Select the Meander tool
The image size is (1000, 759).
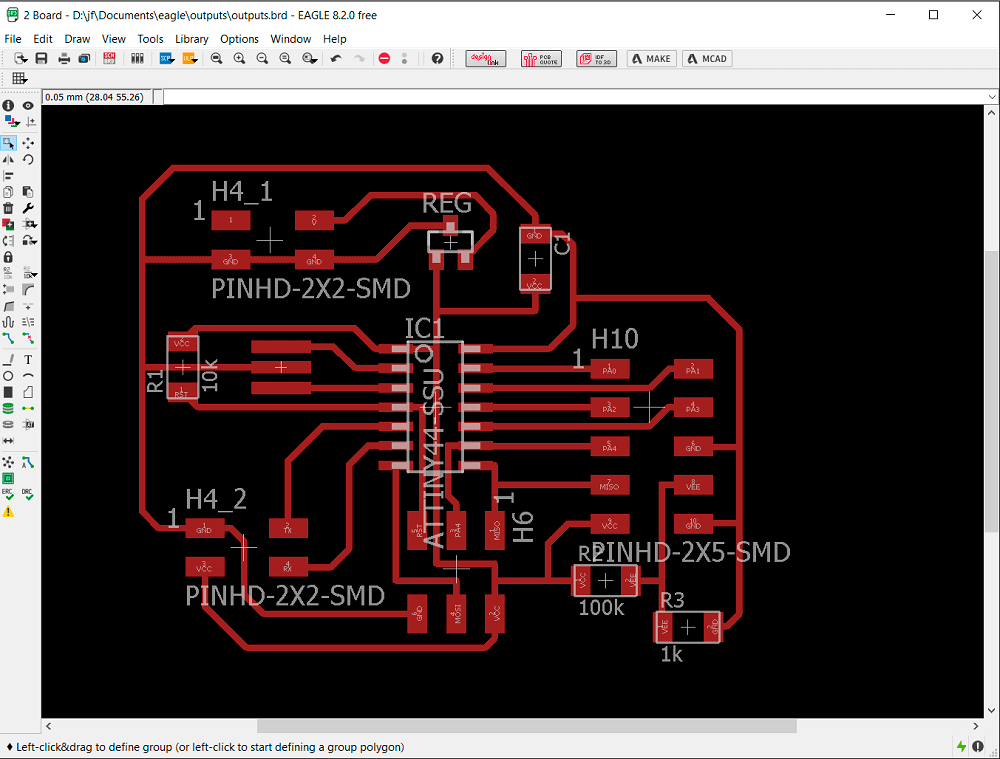[x=8, y=321]
